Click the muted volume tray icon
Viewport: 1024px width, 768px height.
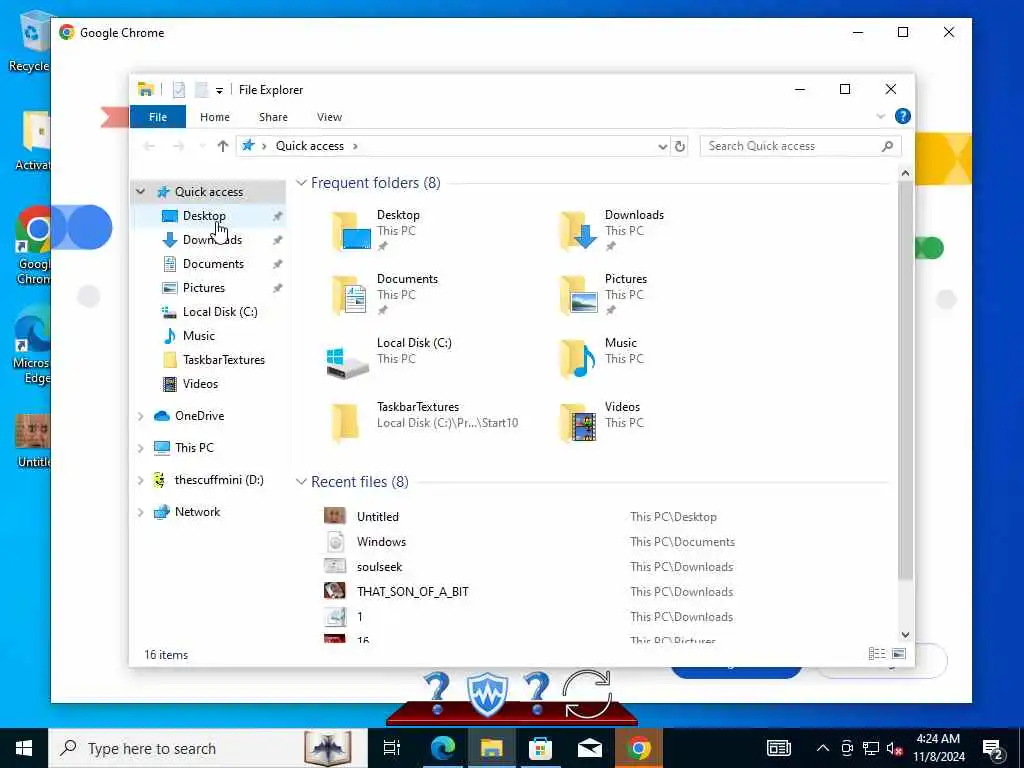point(895,749)
